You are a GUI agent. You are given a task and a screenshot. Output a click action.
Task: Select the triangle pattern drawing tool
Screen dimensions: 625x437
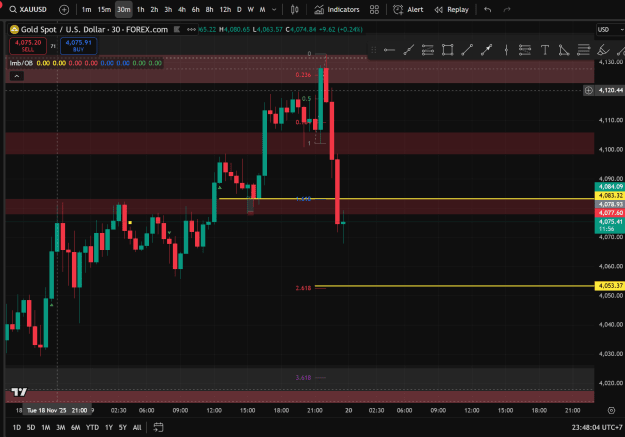[x=564, y=50]
